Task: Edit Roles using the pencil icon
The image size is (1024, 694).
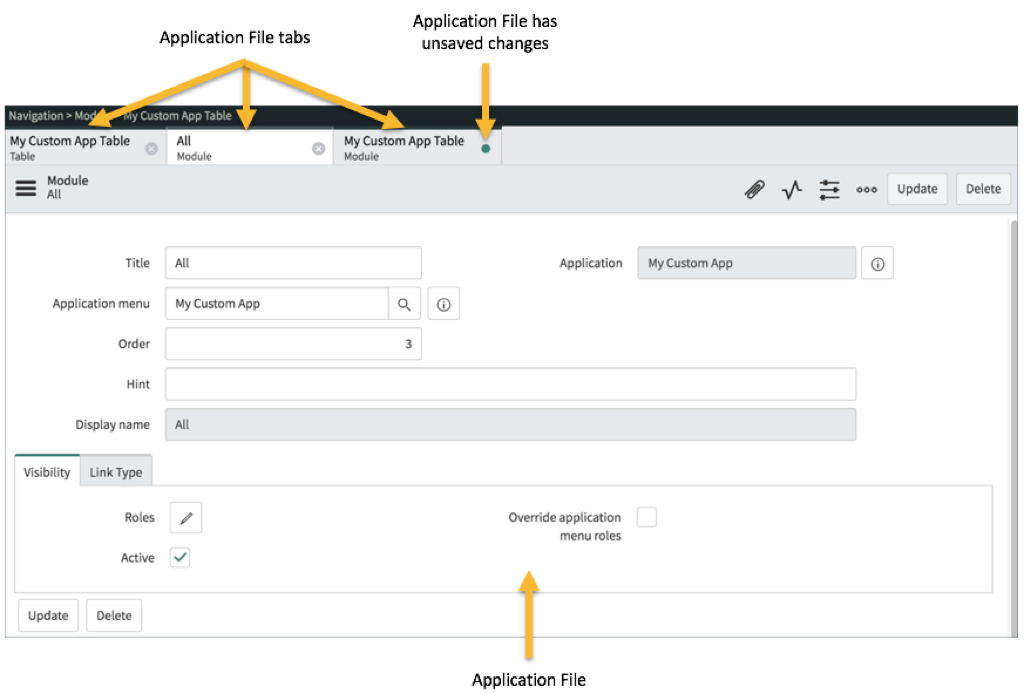Action: 184,517
